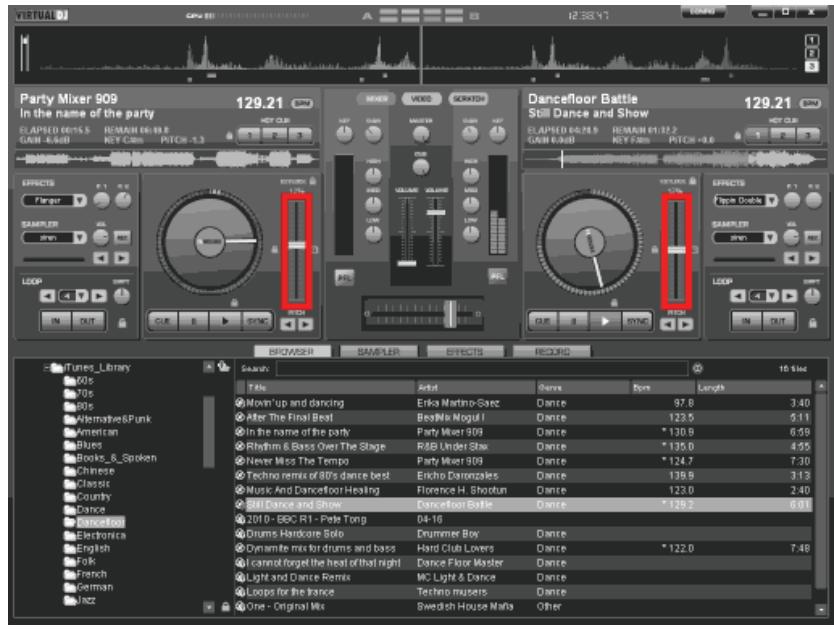Viewport: 834px width, 629px height.
Task: Open the Electronica folder
Action: point(101,535)
